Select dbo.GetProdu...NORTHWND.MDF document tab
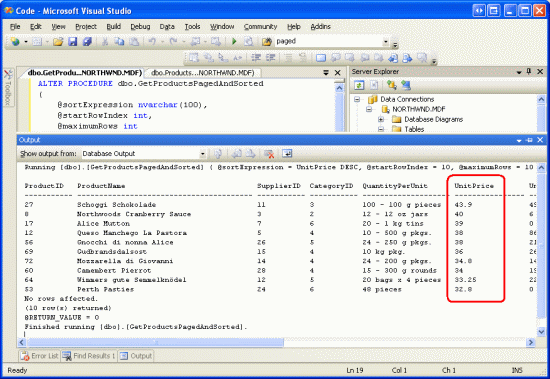550x379 pixels. tap(84, 73)
